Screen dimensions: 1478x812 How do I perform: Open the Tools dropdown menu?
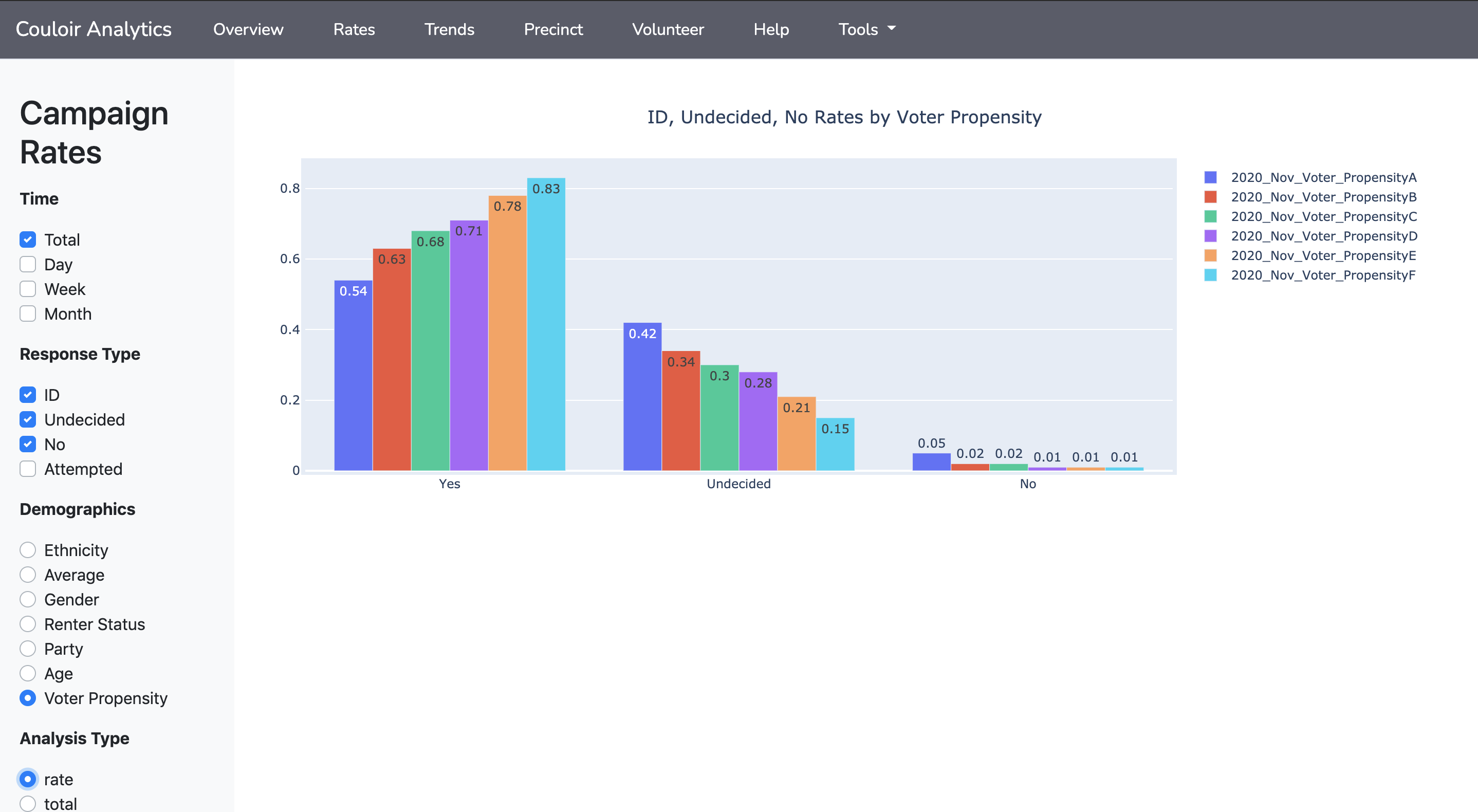point(858,29)
